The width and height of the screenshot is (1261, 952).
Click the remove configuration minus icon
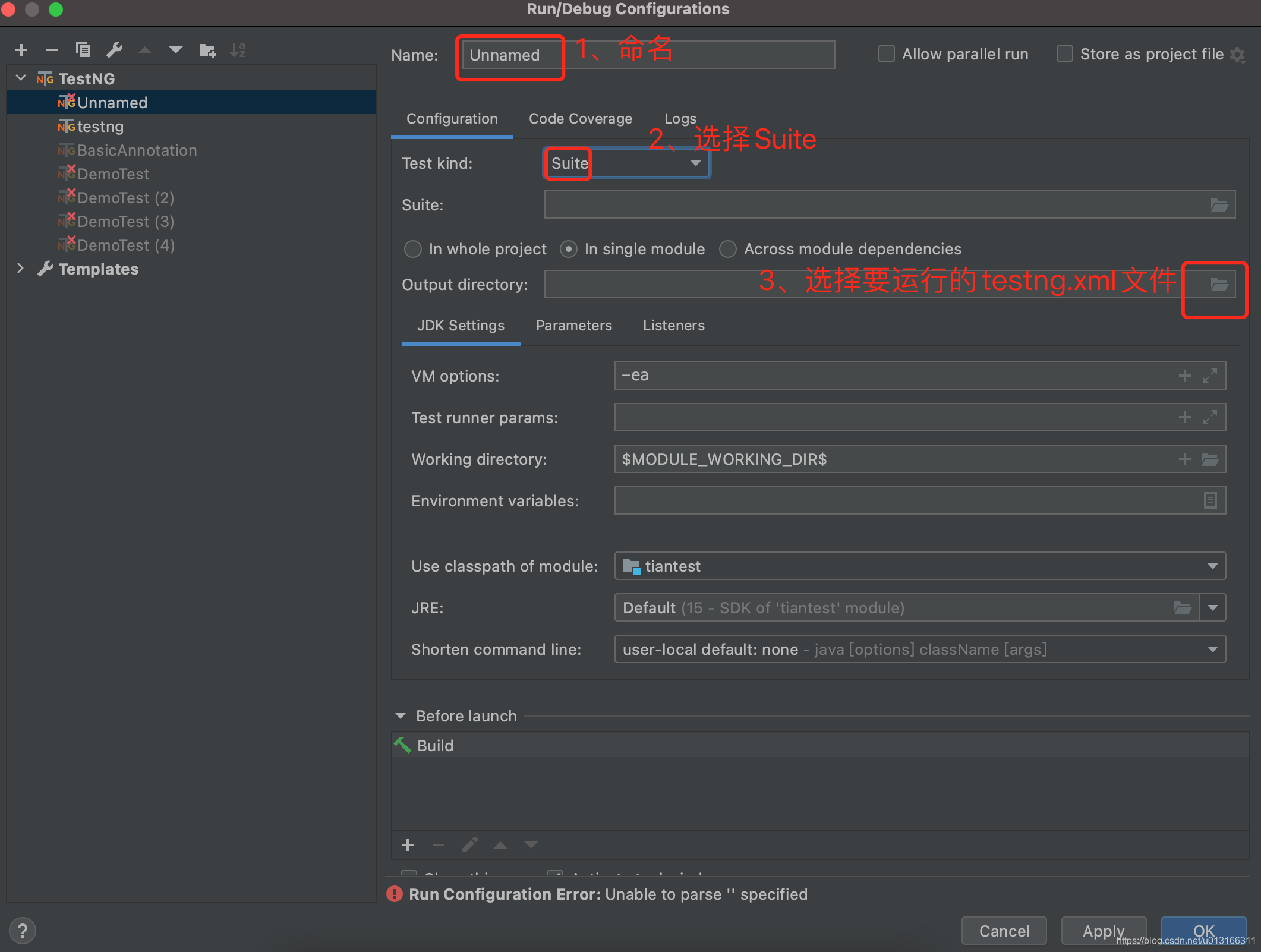[x=52, y=50]
